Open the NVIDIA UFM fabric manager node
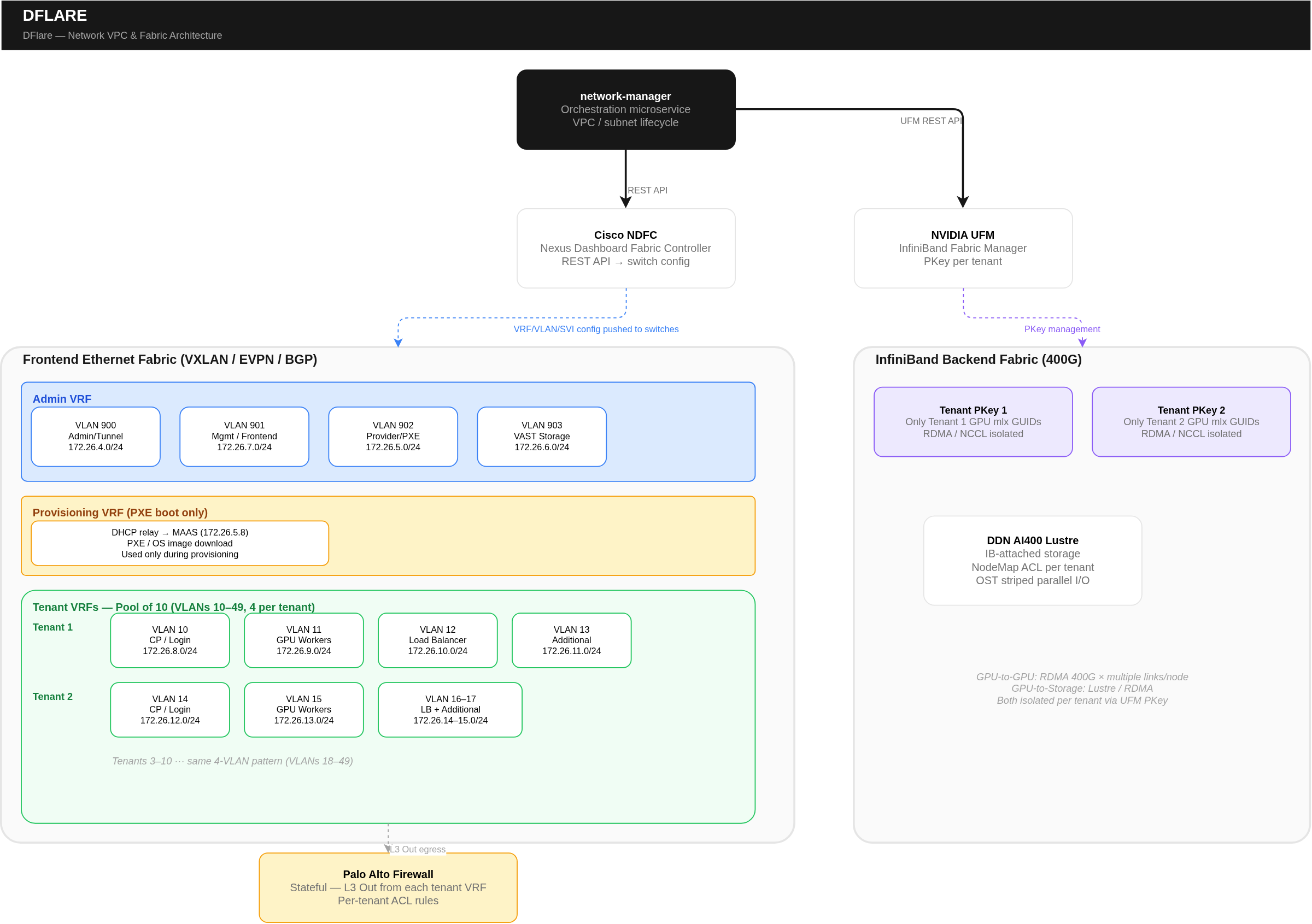Screen dimensions: 1312x924 (962, 248)
